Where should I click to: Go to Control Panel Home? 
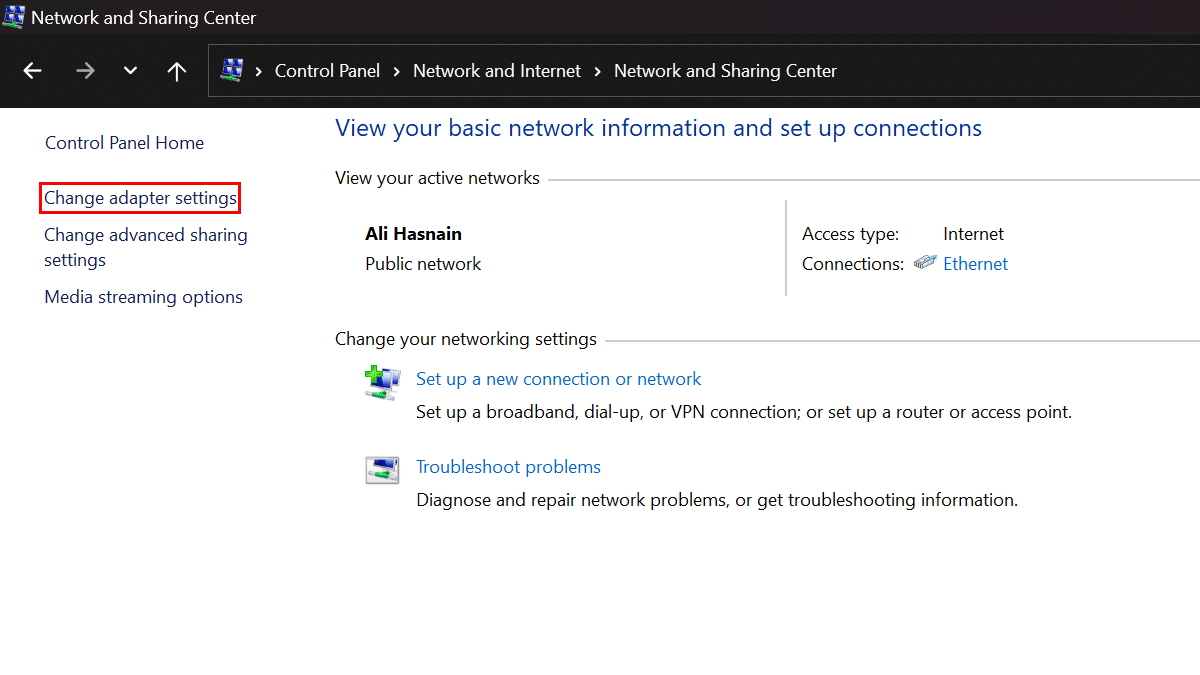click(x=124, y=142)
